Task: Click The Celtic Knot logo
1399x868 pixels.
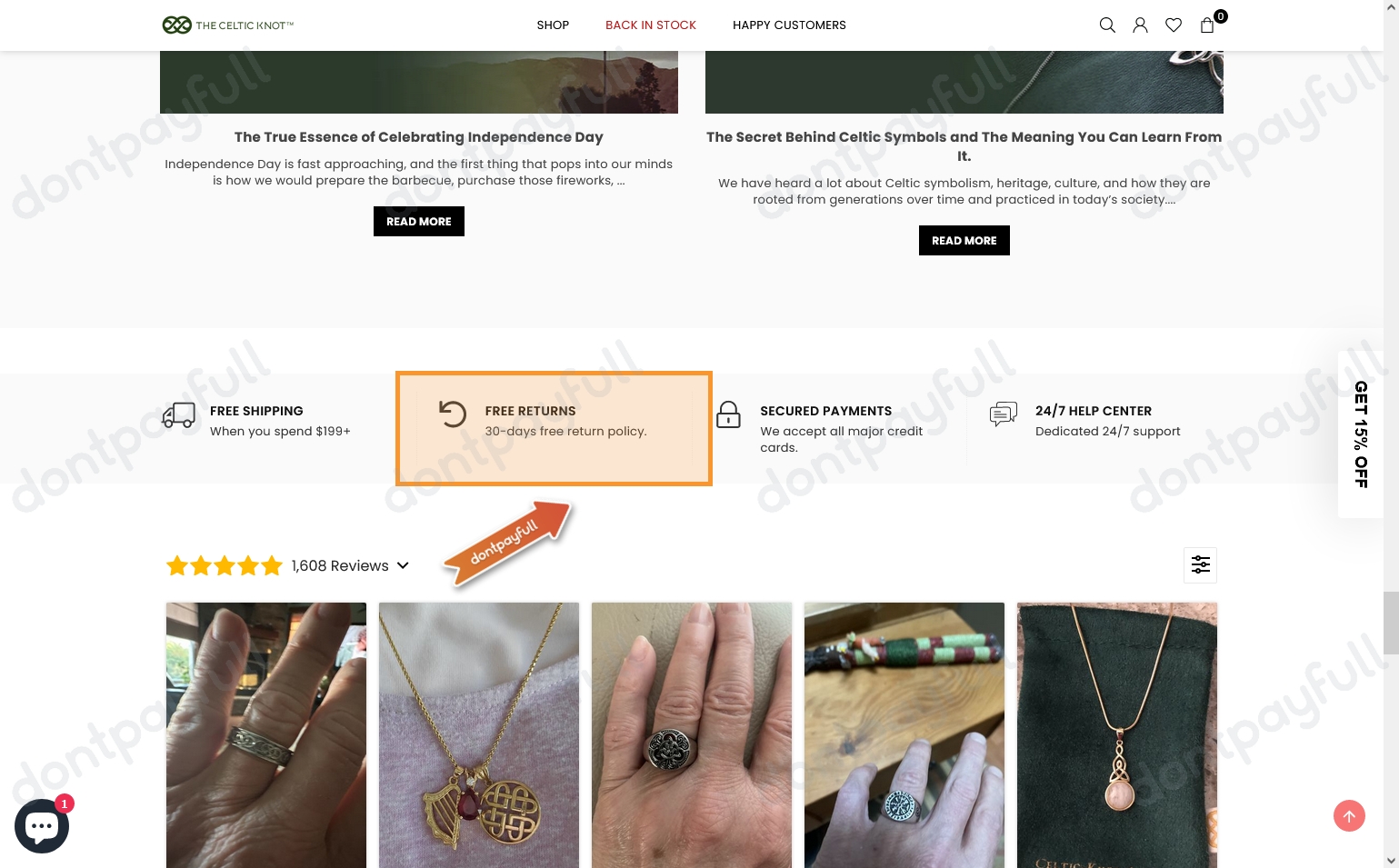Action: pyautogui.click(x=227, y=25)
